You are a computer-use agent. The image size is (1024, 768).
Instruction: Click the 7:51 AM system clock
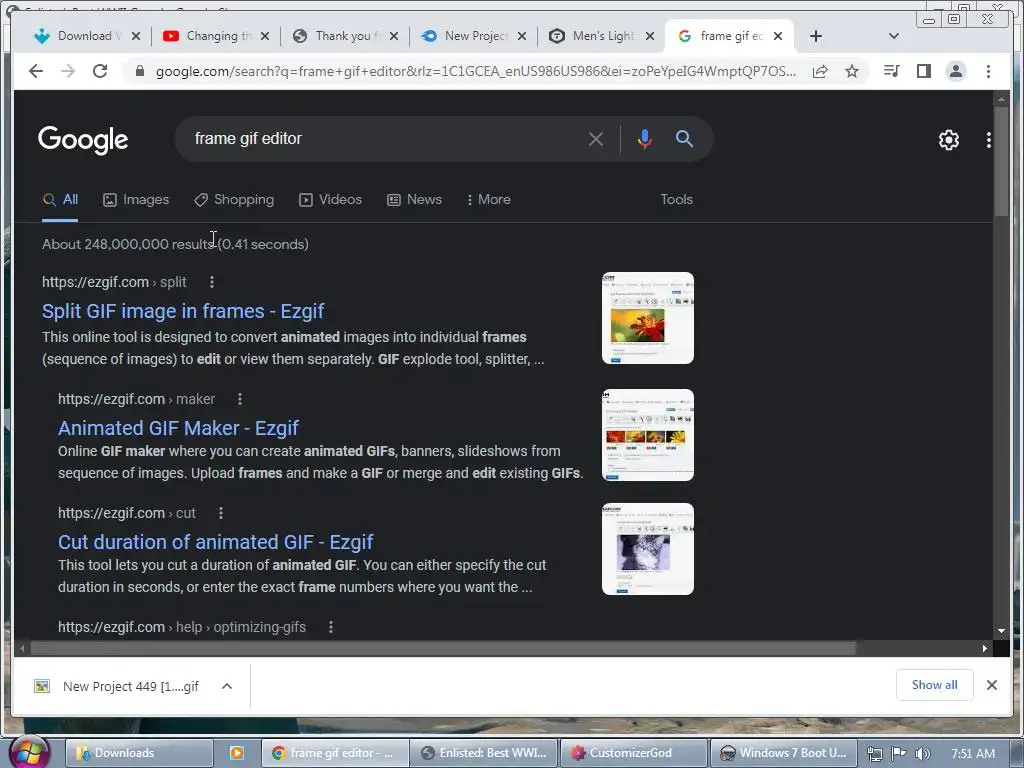(973, 754)
